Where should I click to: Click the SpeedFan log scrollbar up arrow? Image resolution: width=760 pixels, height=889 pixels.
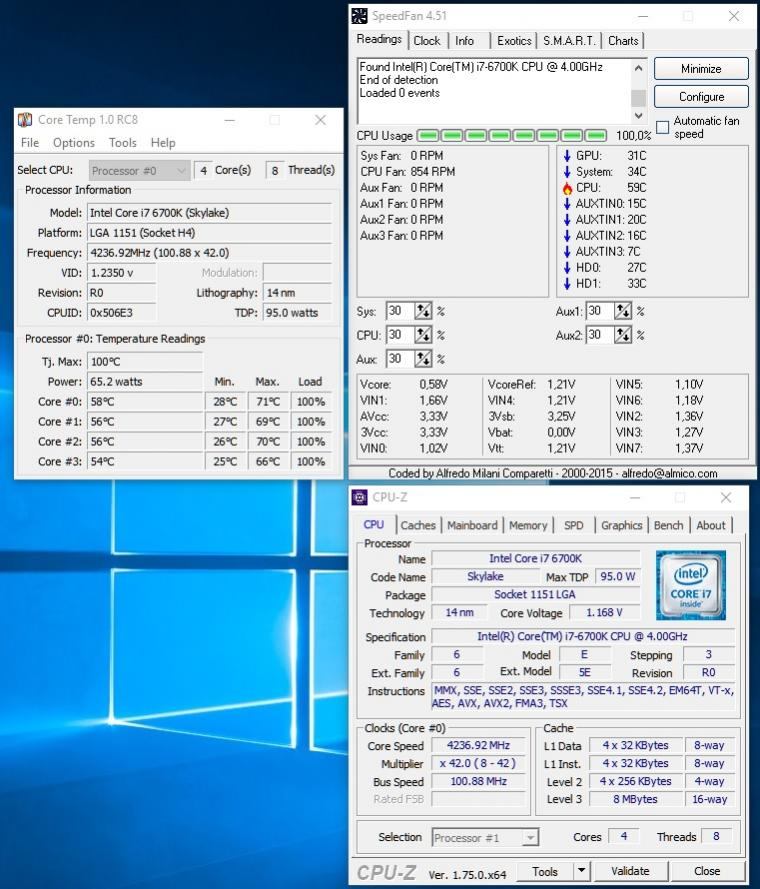[x=638, y=68]
